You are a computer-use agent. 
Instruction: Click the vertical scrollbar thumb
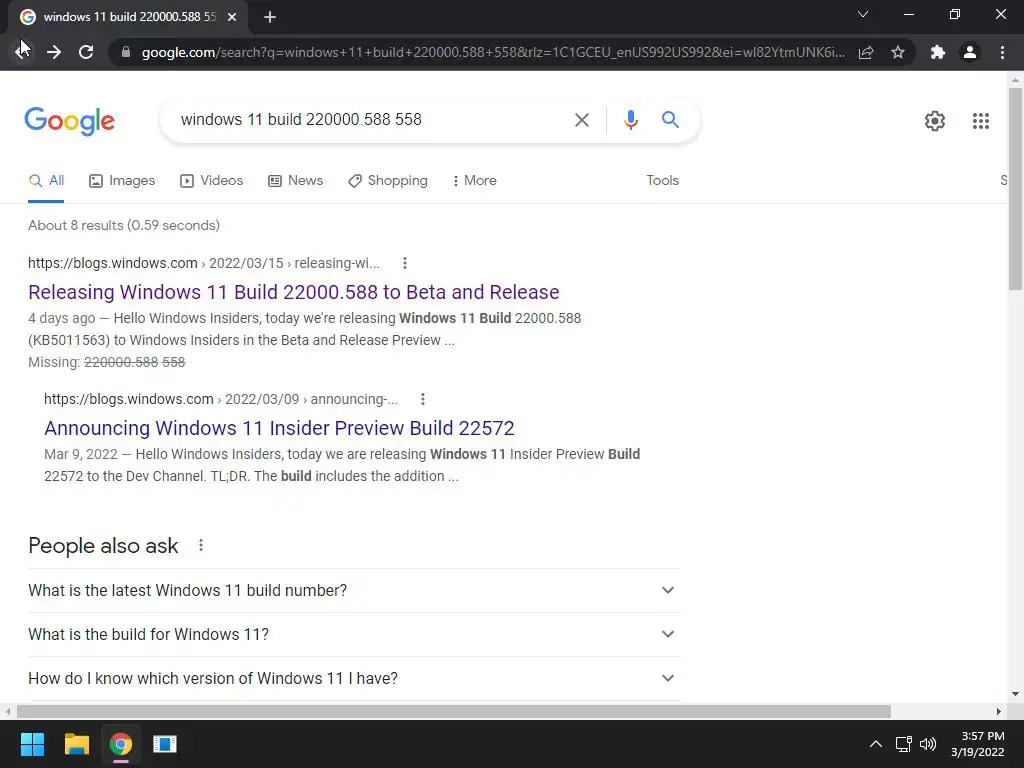[x=1015, y=188]
